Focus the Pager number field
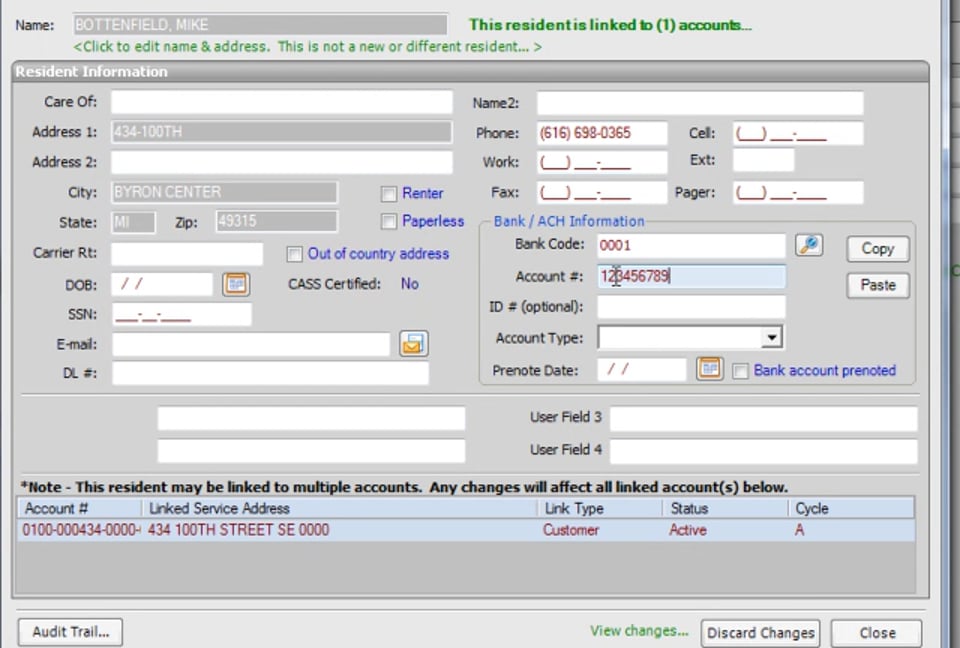Viewport: 960px width, 648px height. [798, 192]
